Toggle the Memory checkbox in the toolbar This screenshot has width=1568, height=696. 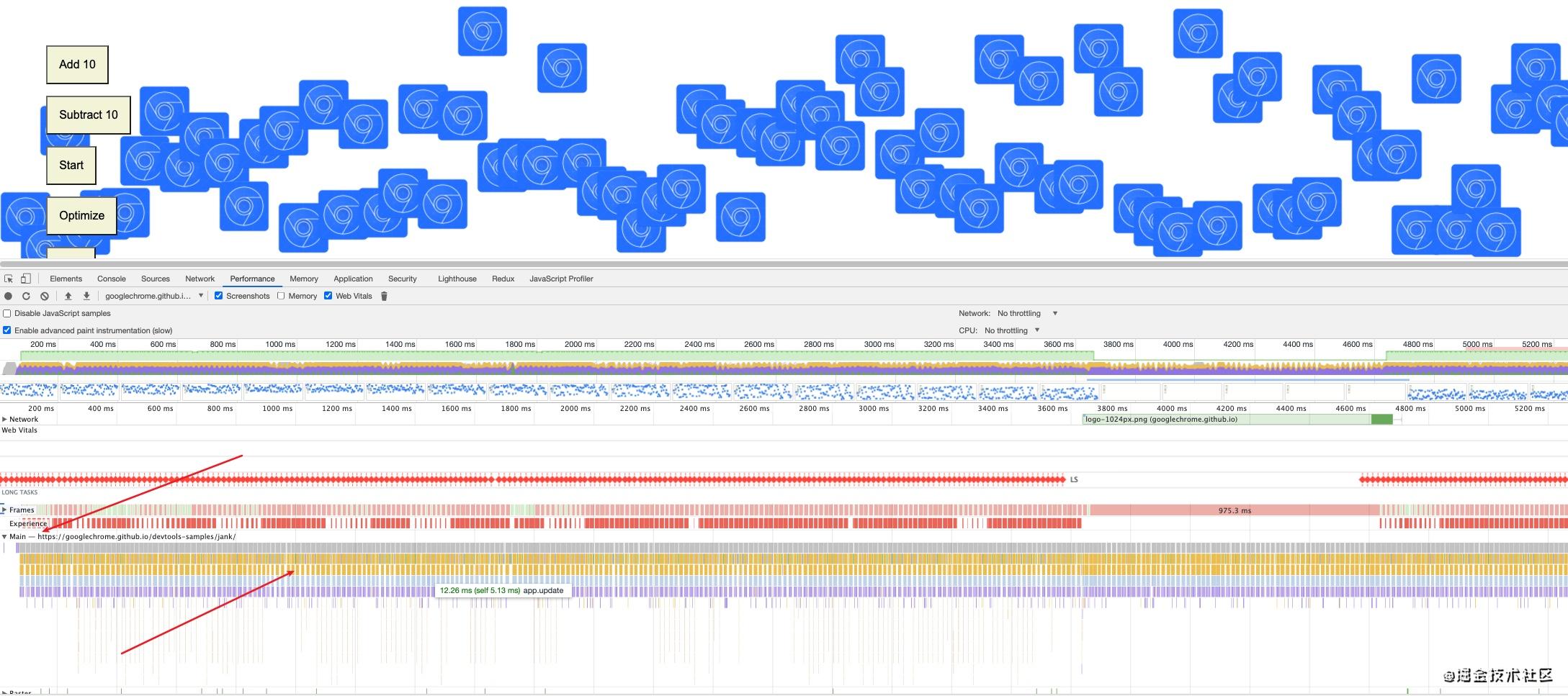(281, 296)
